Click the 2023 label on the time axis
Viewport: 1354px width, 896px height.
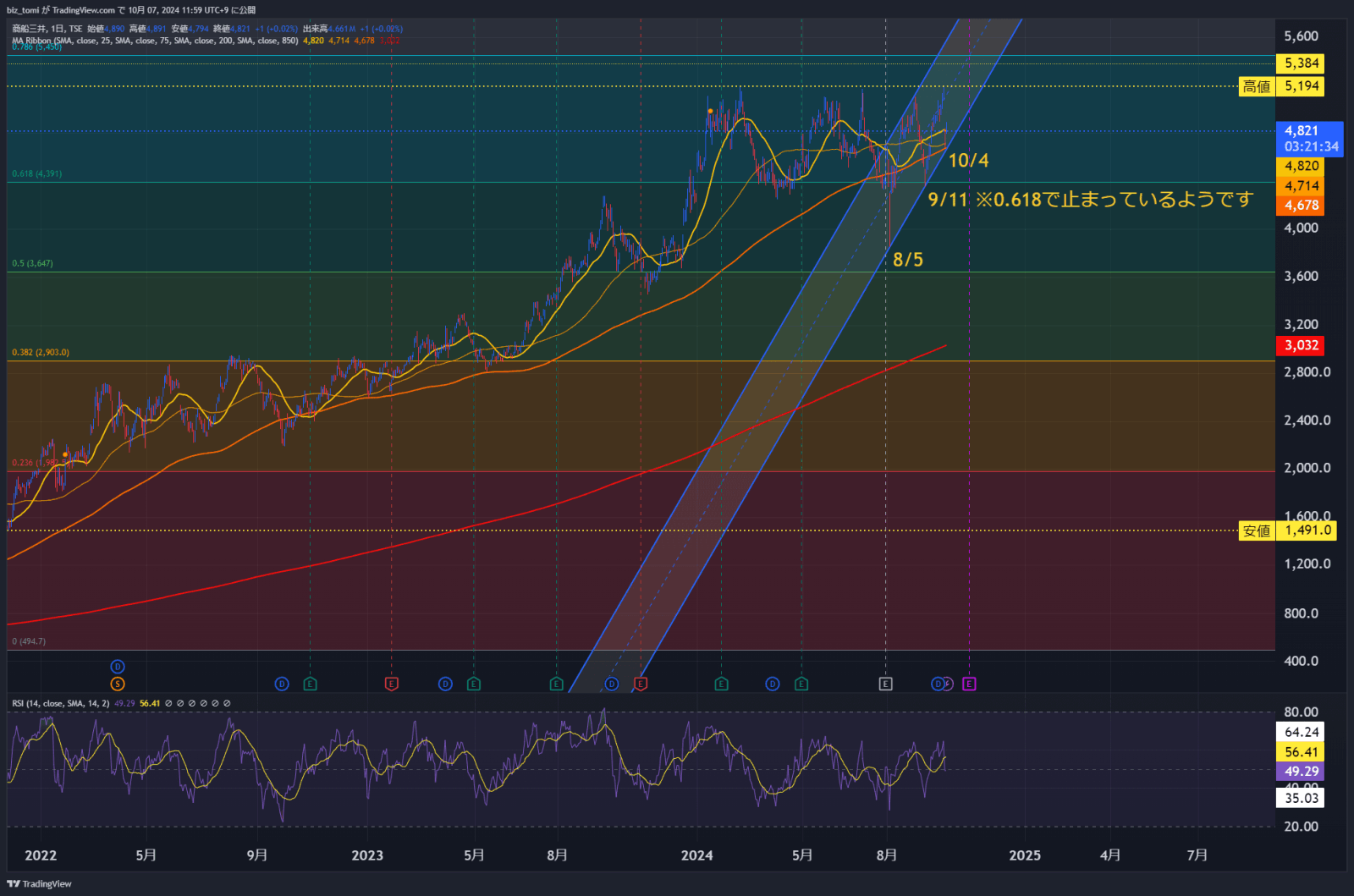(367, 855)
